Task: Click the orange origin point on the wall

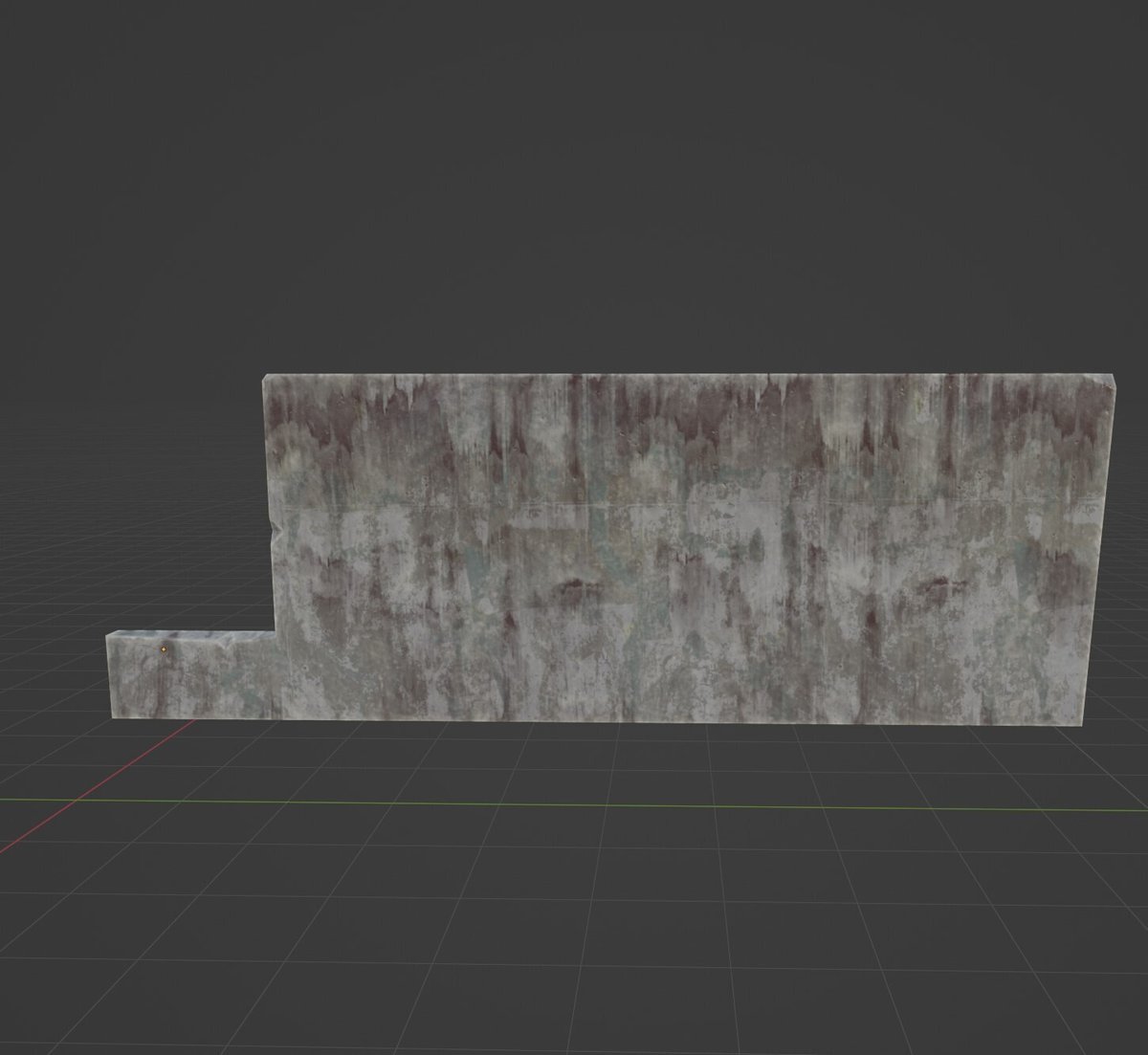Action: [x=164, y=648]
